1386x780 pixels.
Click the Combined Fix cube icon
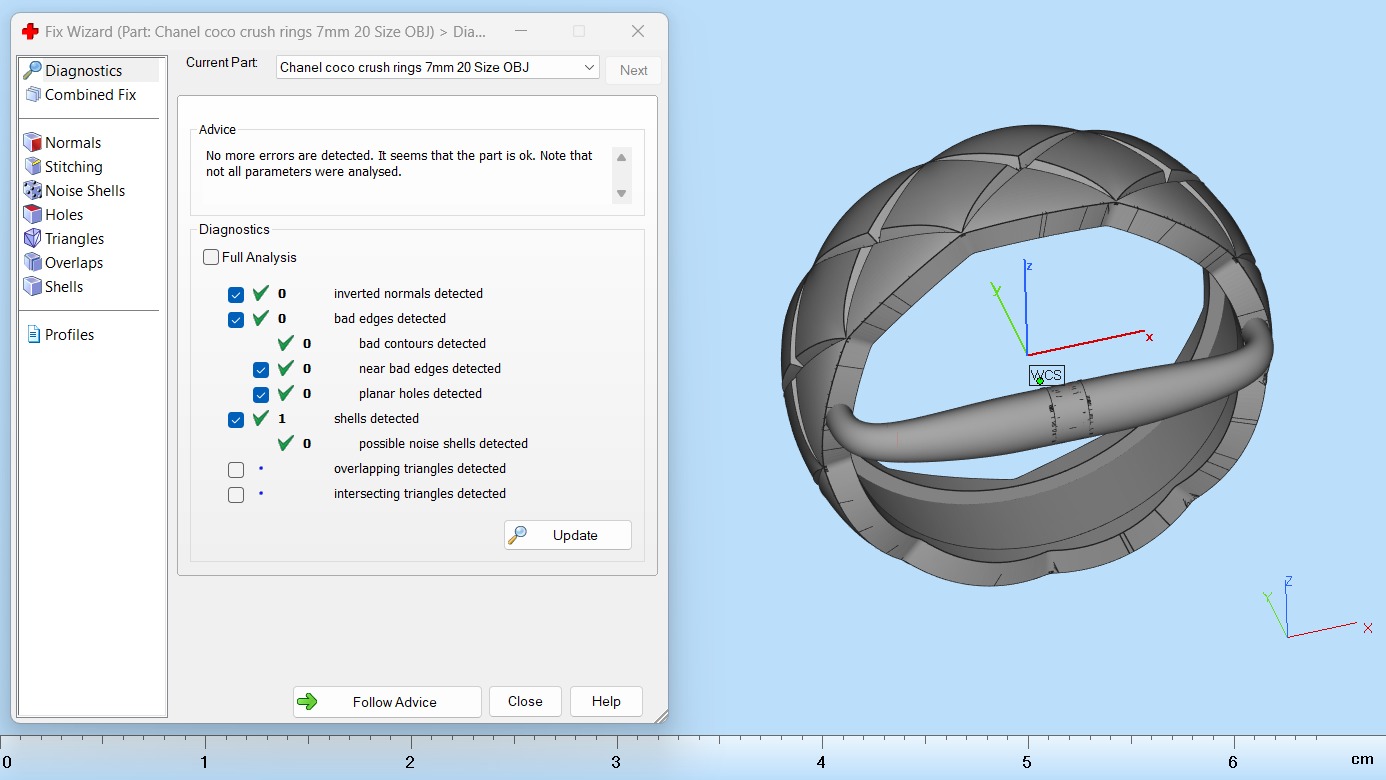tap(32, 95)
